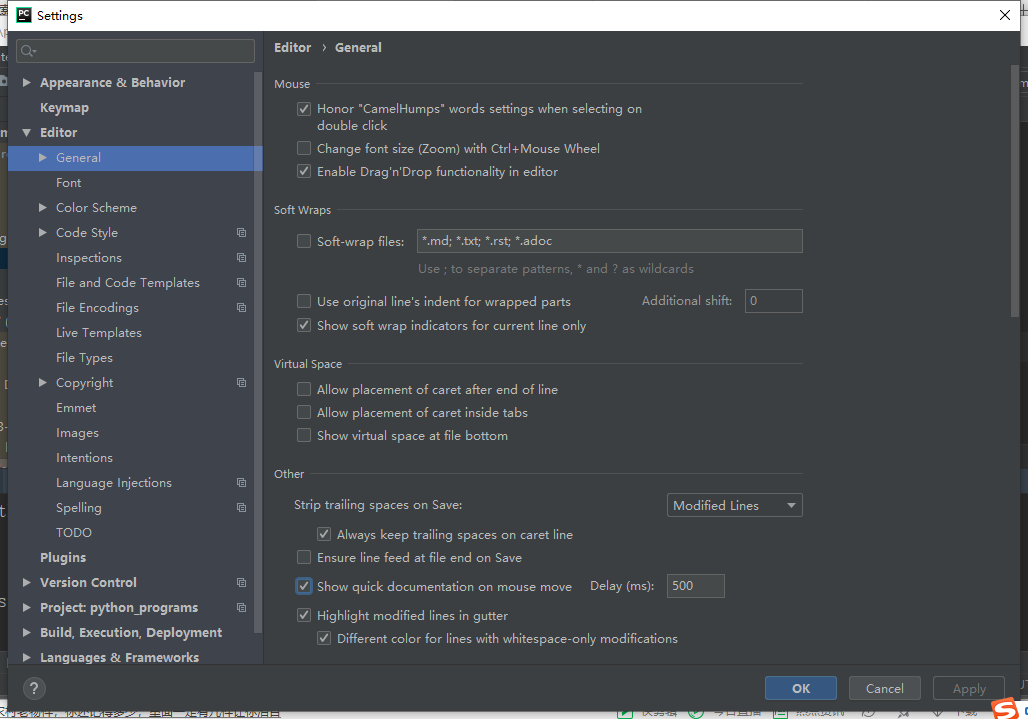The height and width of the screenshot is (719, 1028).
Task: Select the TODO settings page
Action: [74, 532]
